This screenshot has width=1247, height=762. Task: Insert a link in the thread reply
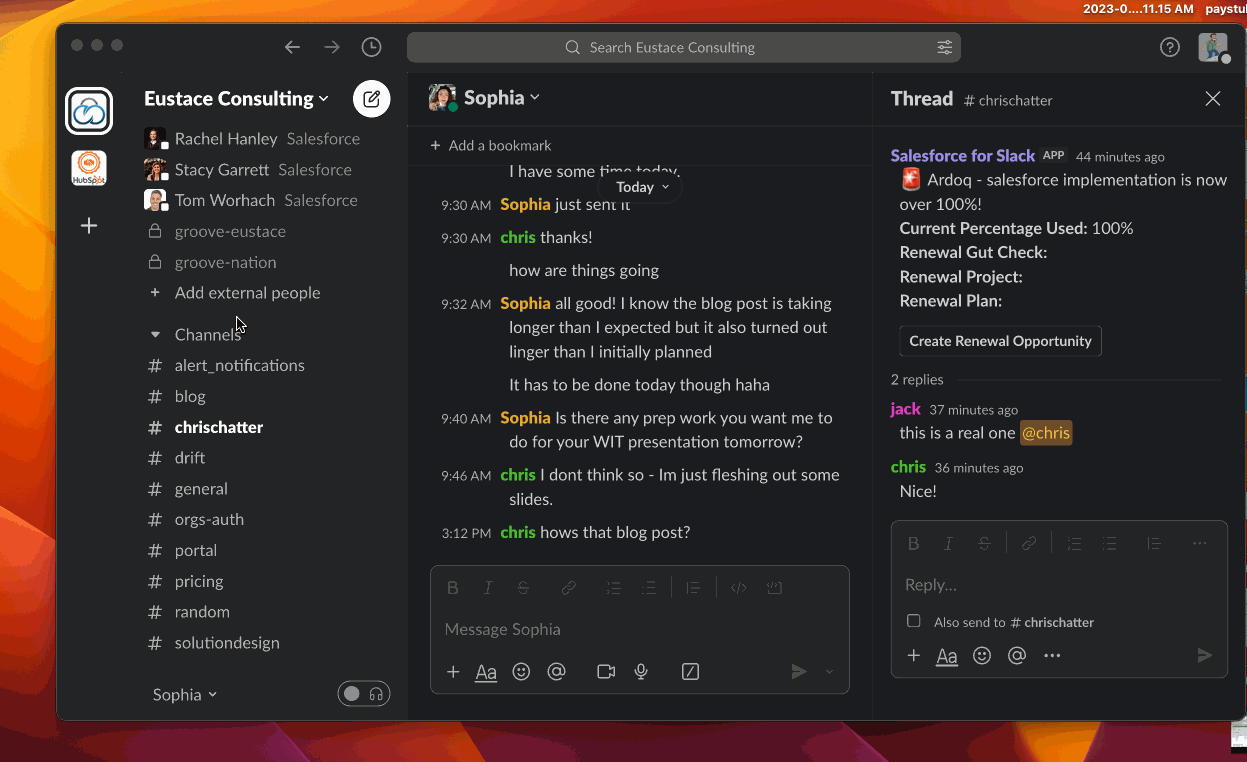pyautogui.click(x=1029, y=544)
